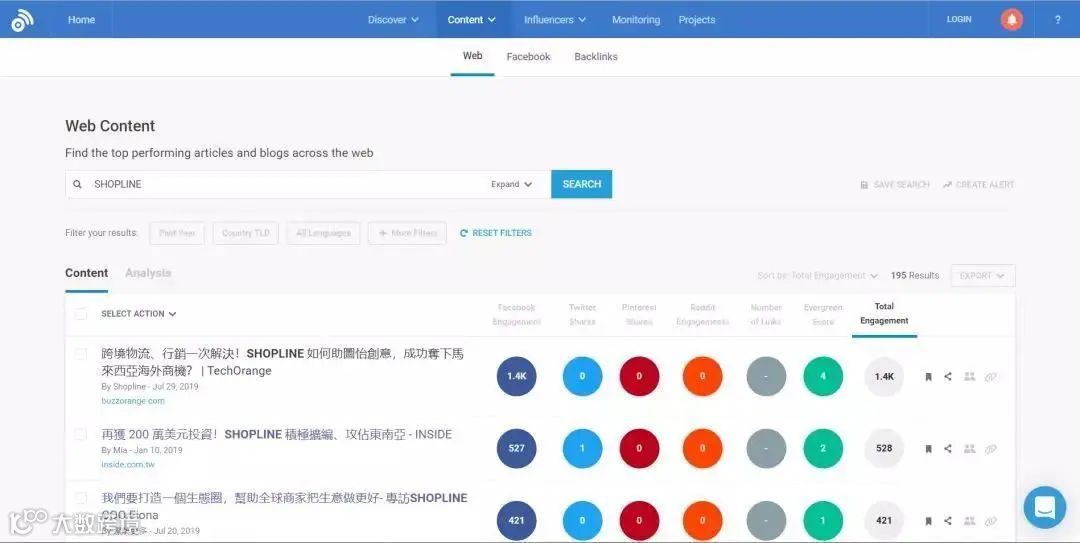The image size is (1080, 543).
Task: Open Sort by Total Engagement dropdown
Action: point(818,276)
